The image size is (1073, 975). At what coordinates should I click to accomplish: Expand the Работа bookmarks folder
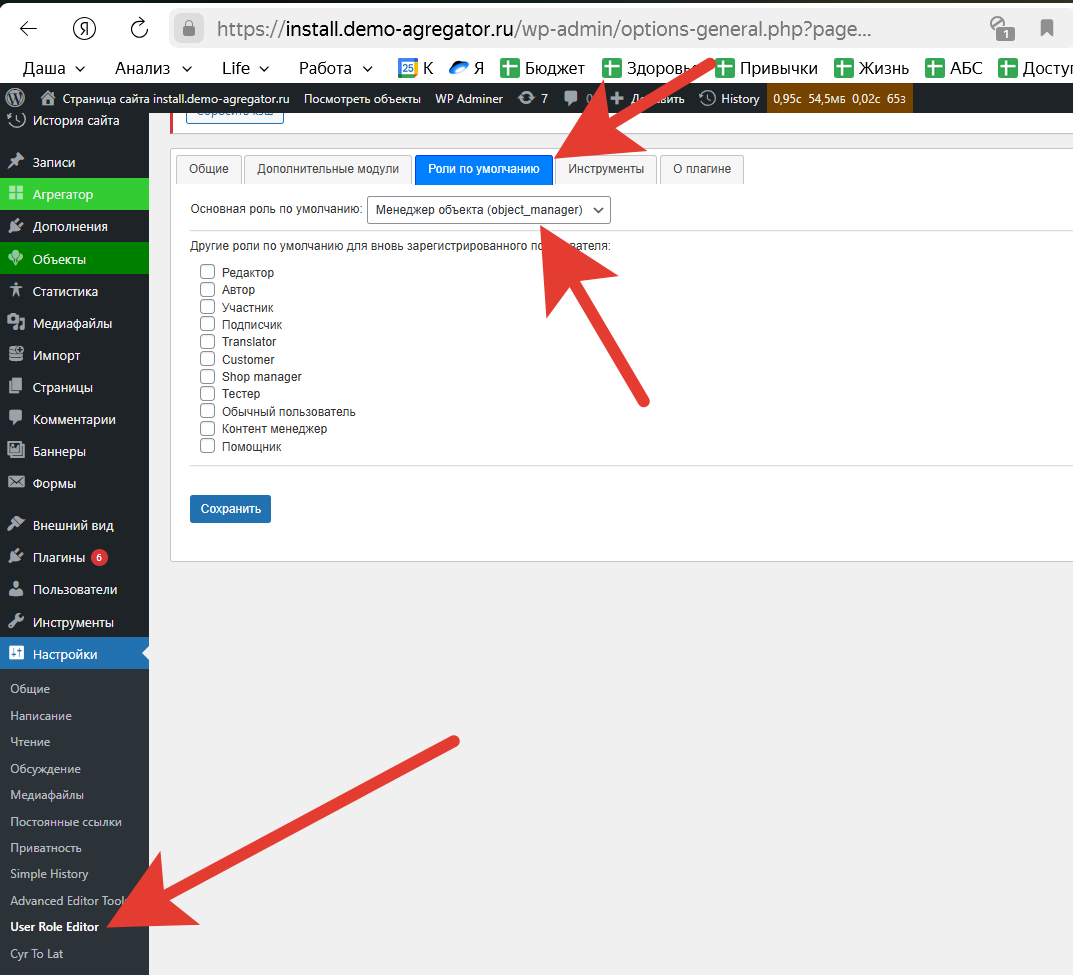(x=335, y=68)
